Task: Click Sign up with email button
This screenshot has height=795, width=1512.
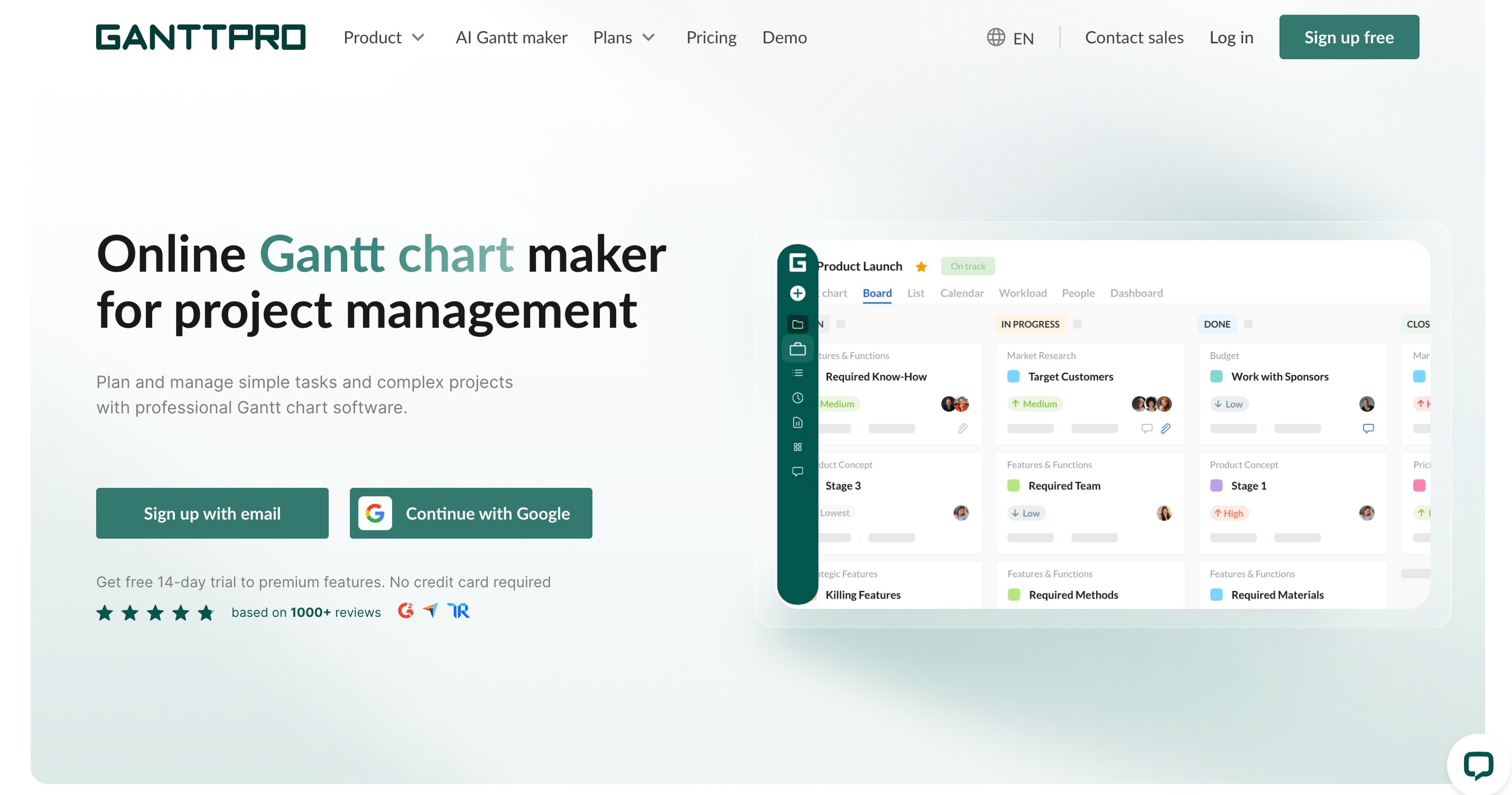Action: (212, 513)
